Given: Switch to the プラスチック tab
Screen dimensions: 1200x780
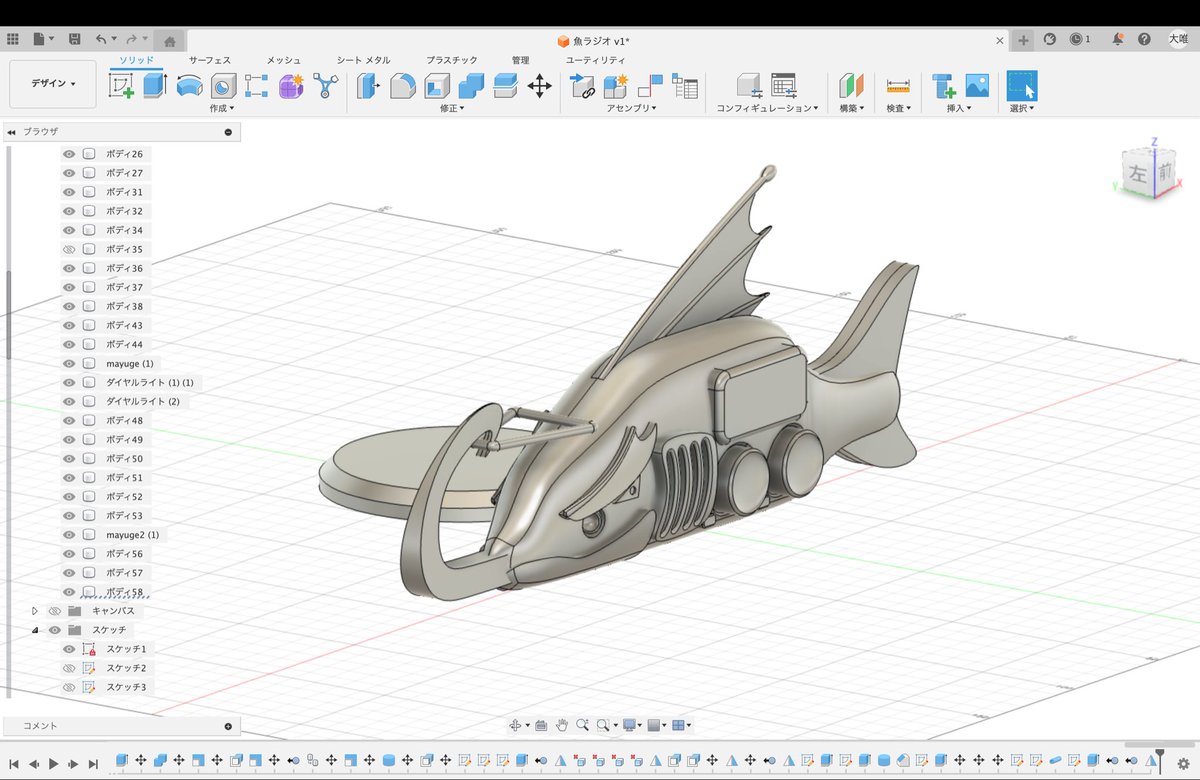Looking at the screenshot, I should [x=452, y=59].
